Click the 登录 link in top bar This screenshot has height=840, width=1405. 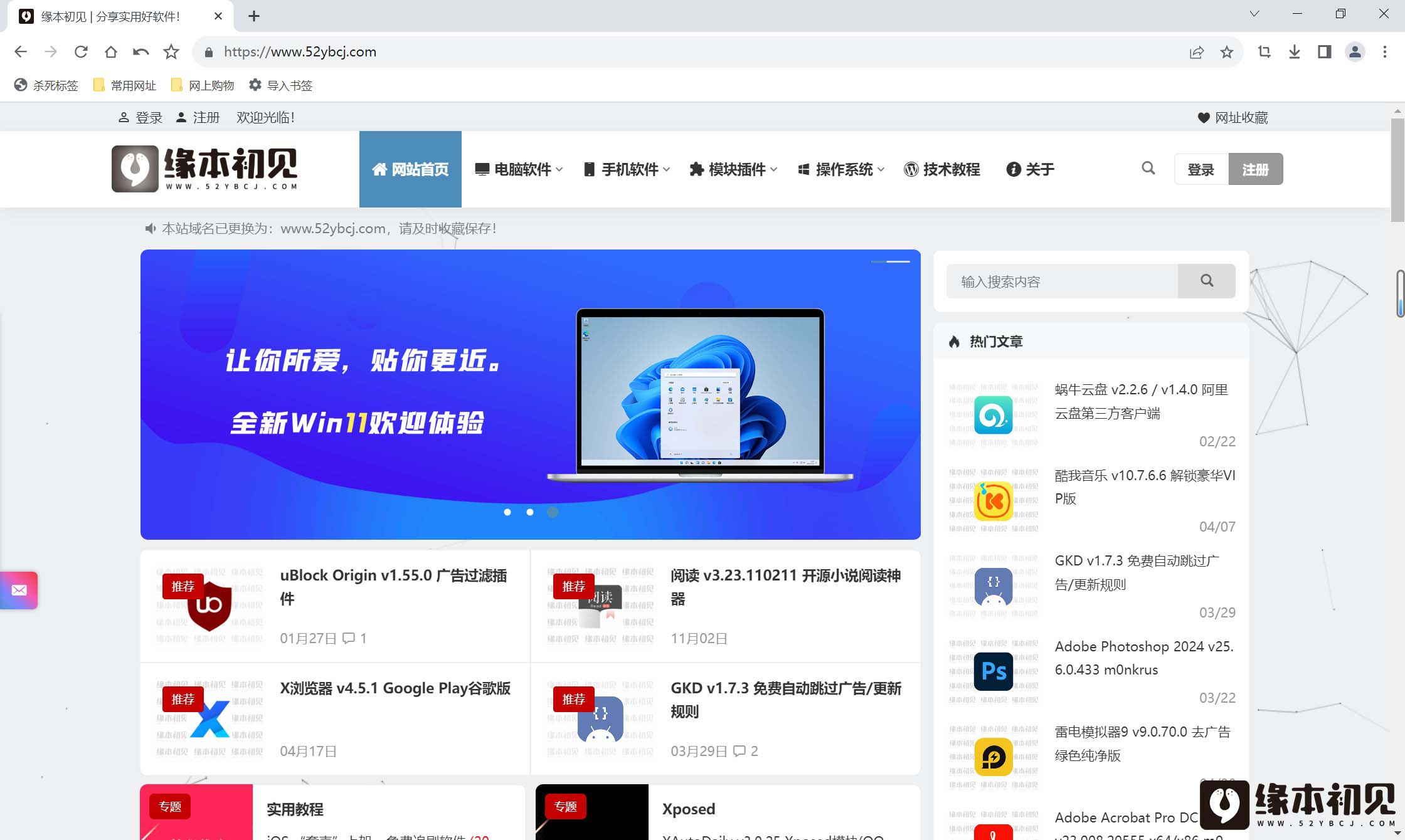(x=140, y=118)
